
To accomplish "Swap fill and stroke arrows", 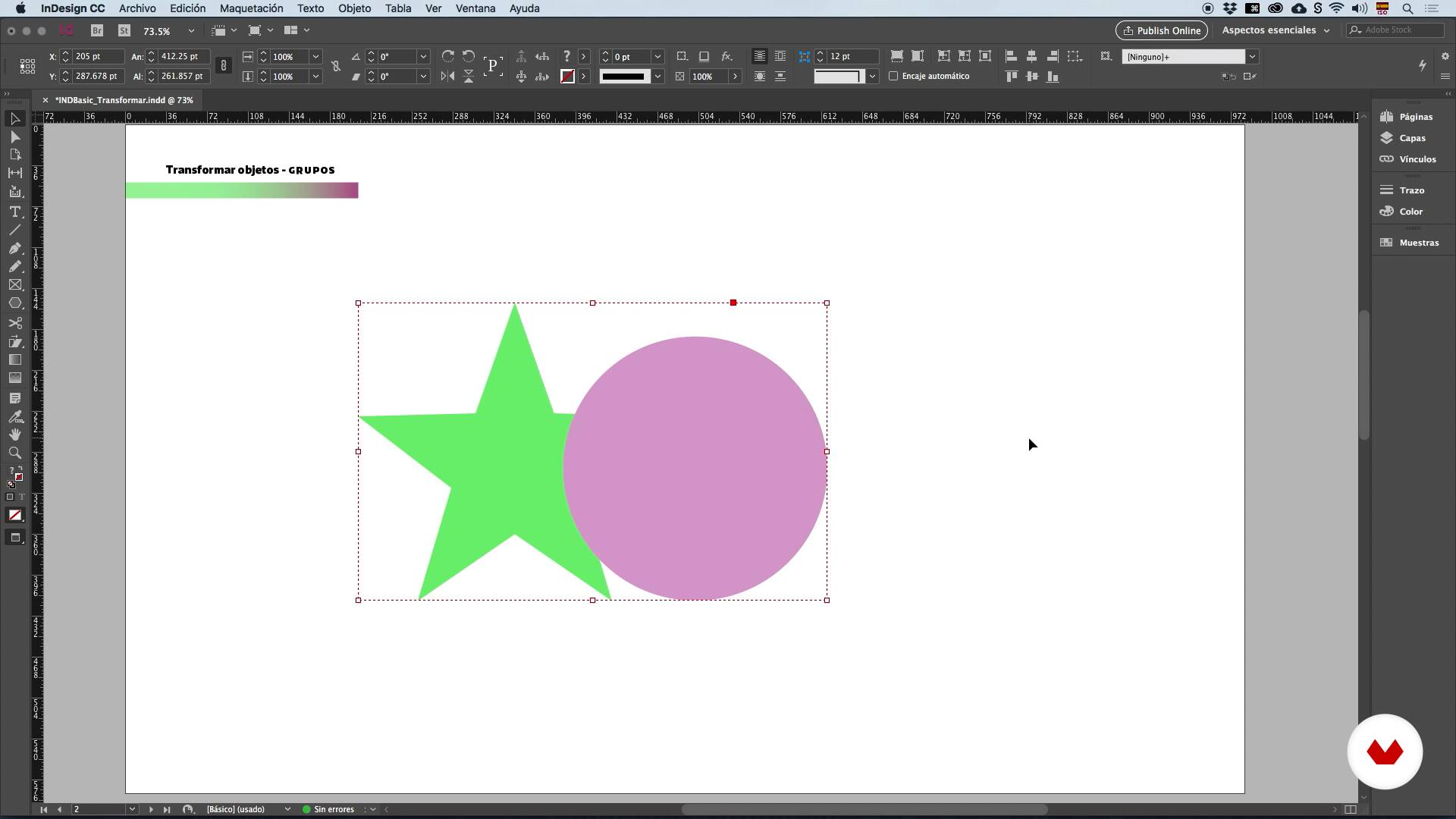I will click(x=20, y=469).
